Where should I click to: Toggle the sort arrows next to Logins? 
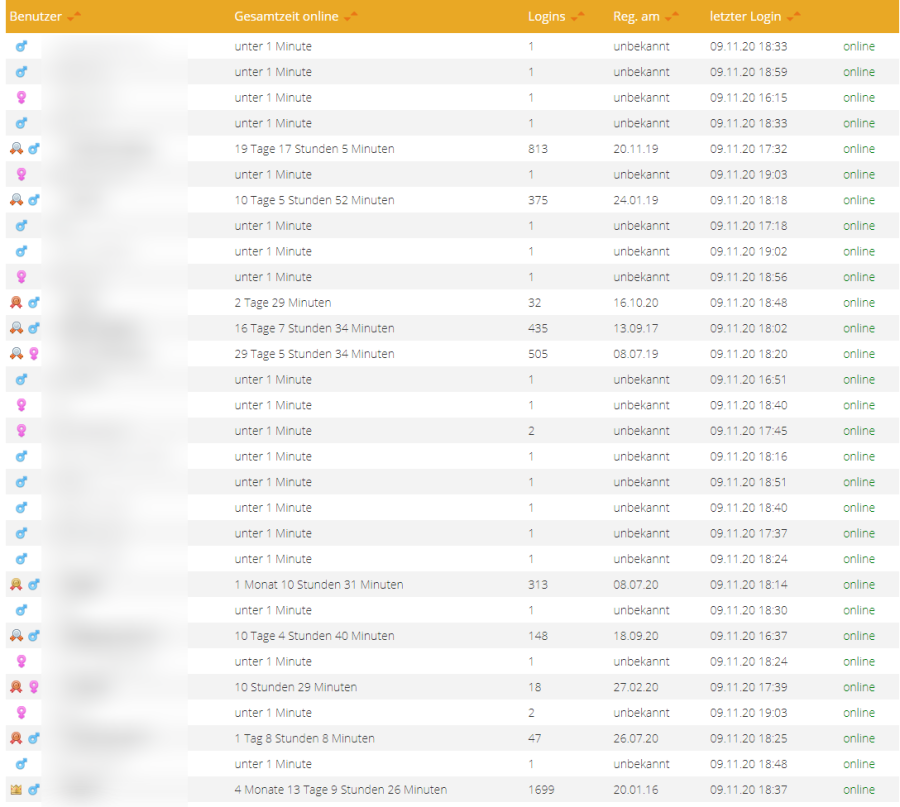[x=576, y=17]
